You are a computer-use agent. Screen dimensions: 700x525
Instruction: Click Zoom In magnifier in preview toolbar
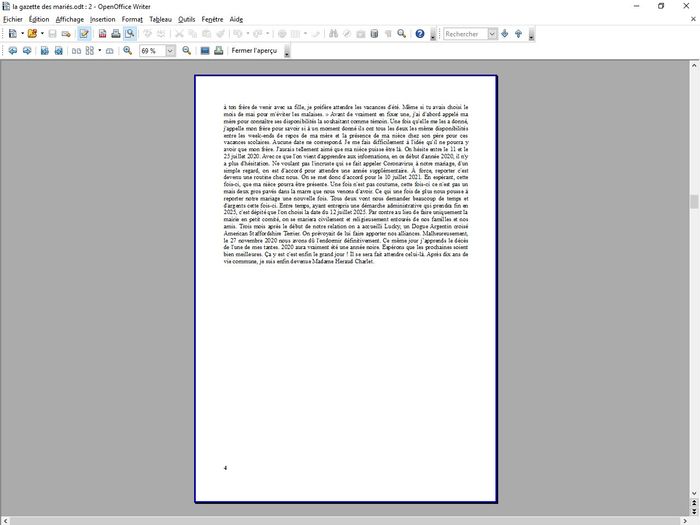[128, 51]
